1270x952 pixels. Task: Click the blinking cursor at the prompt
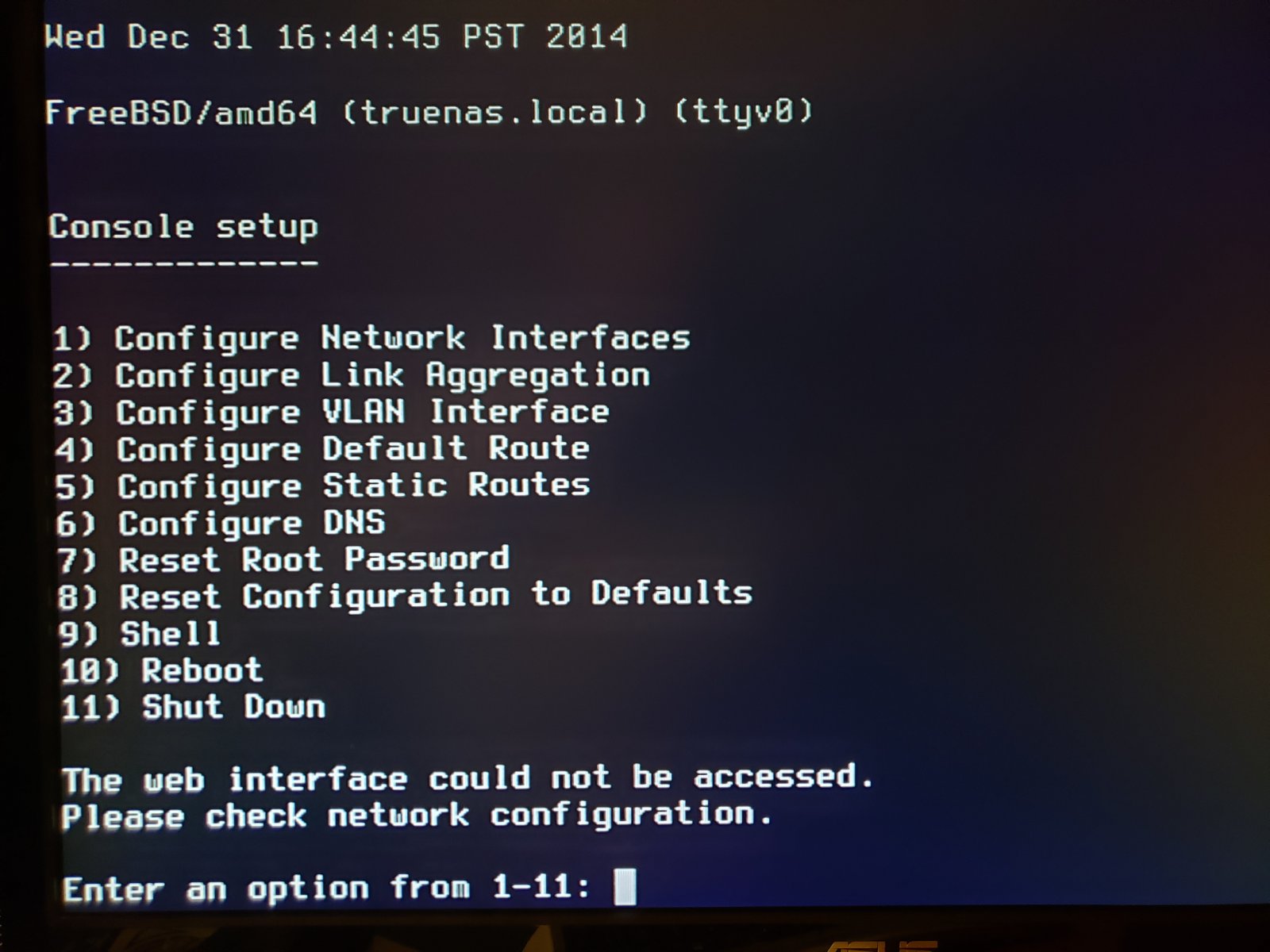[625, 886]
